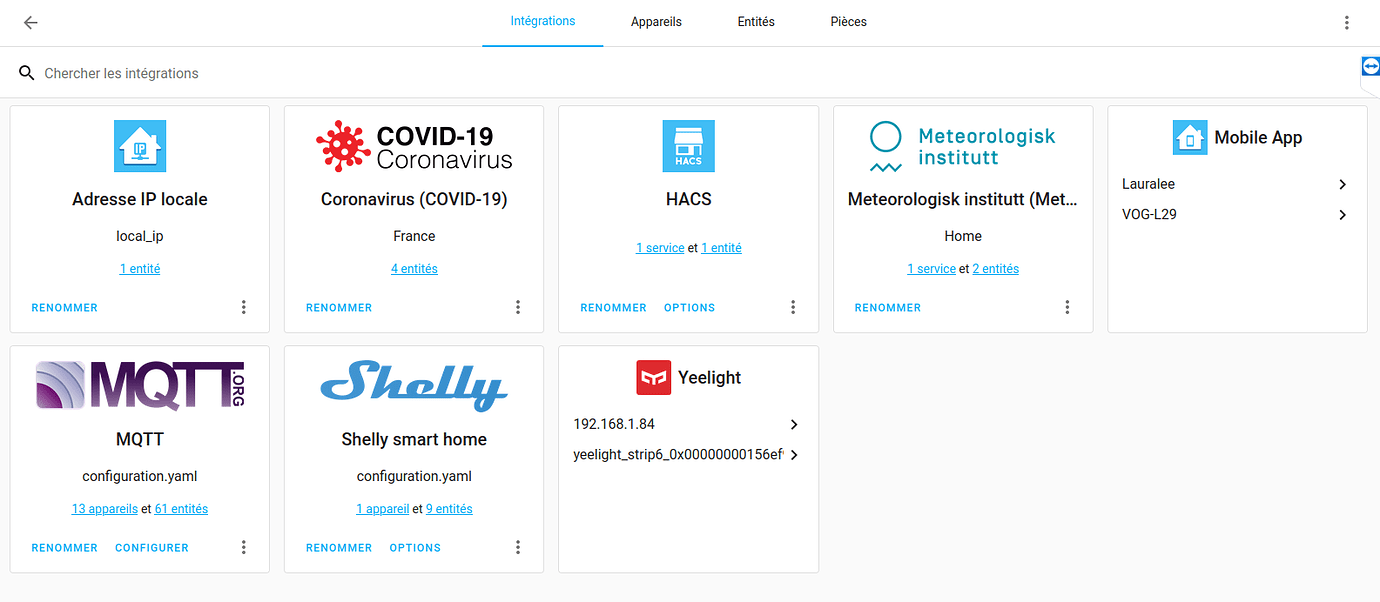Click CONFIGURER on the MQTT card

point(152,548)
